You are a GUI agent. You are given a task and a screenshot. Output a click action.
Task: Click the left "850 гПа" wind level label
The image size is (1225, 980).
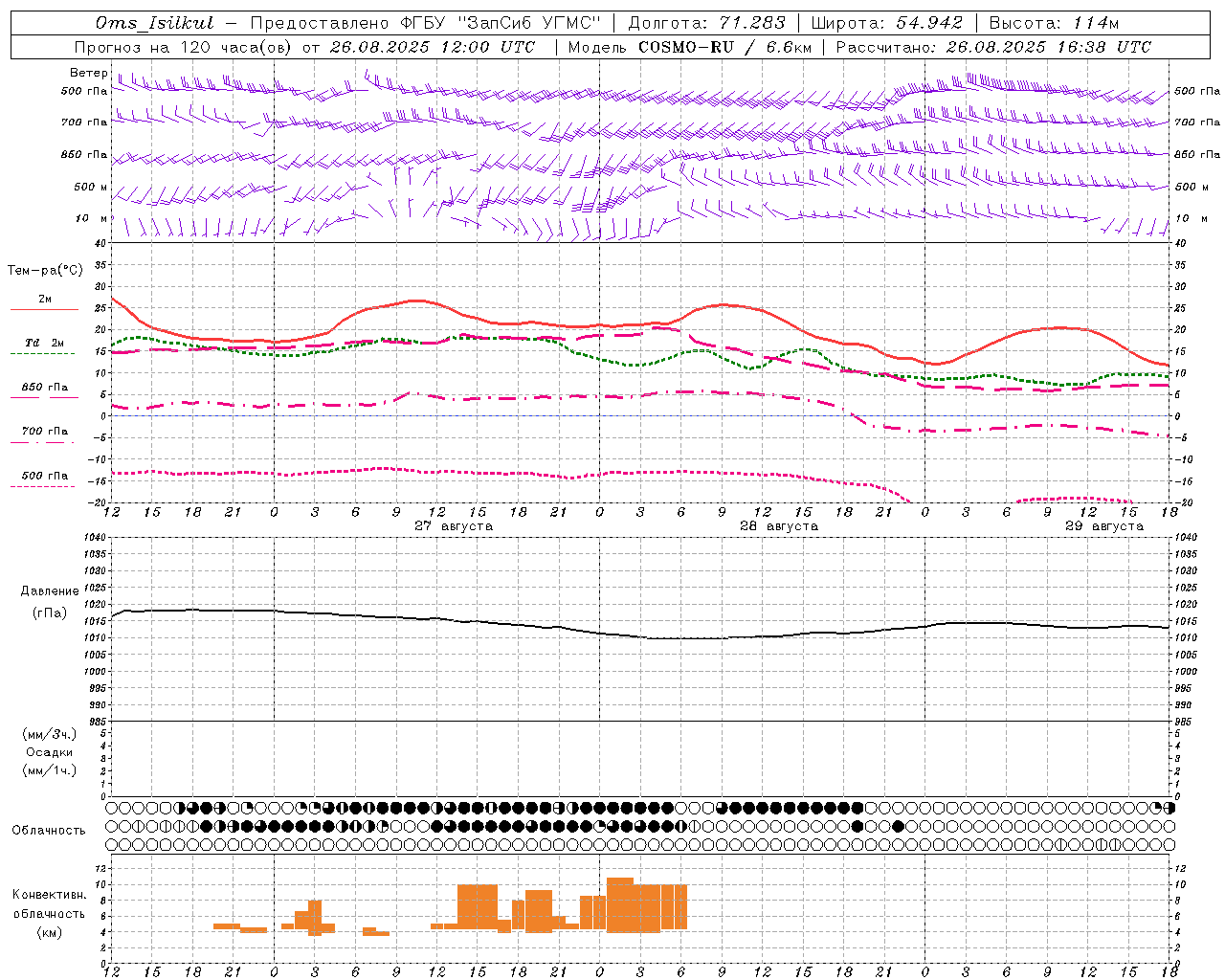pyautogui.click(x=84, y=155)
